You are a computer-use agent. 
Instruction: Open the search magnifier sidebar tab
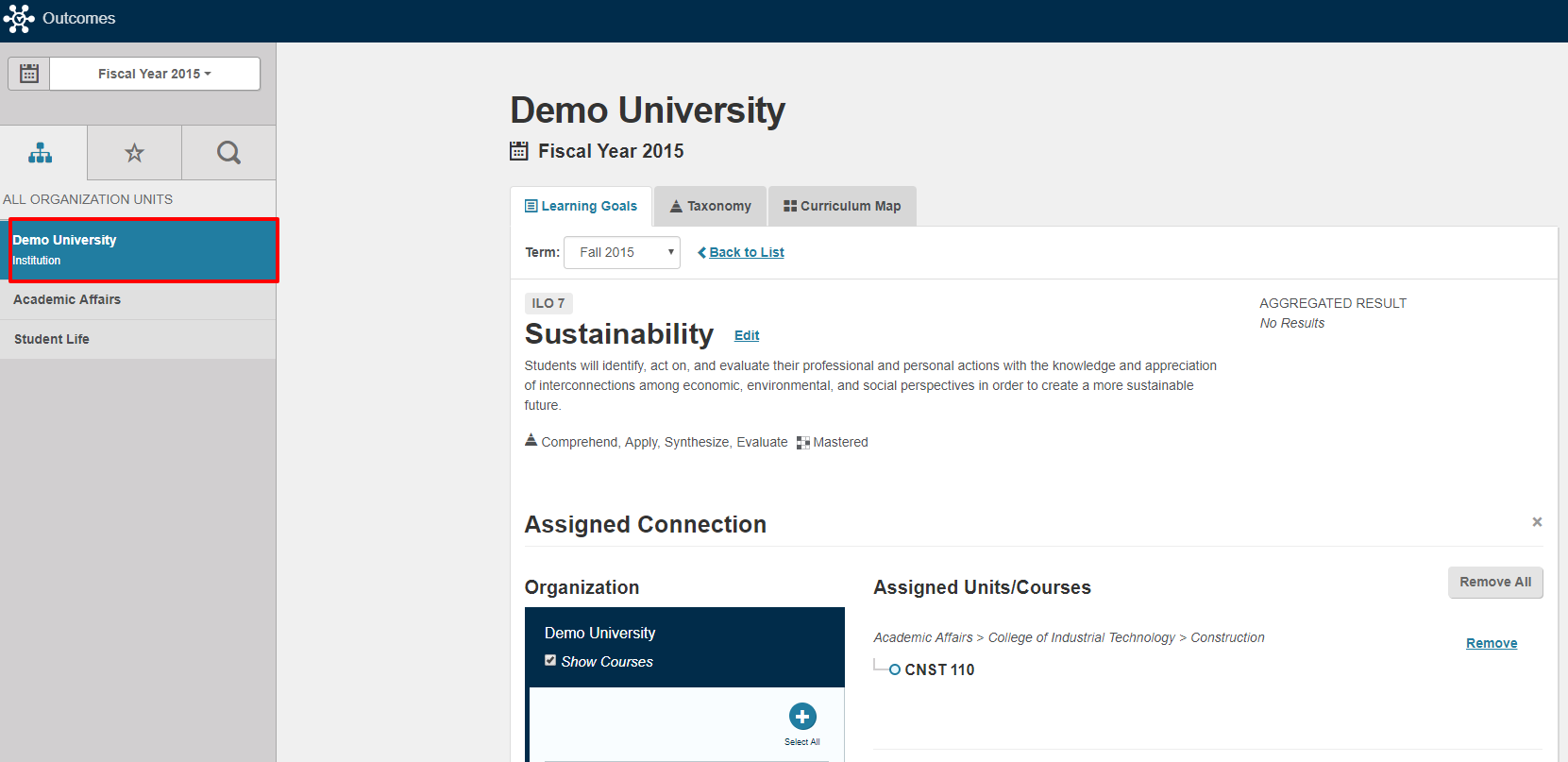pos(228,153)
